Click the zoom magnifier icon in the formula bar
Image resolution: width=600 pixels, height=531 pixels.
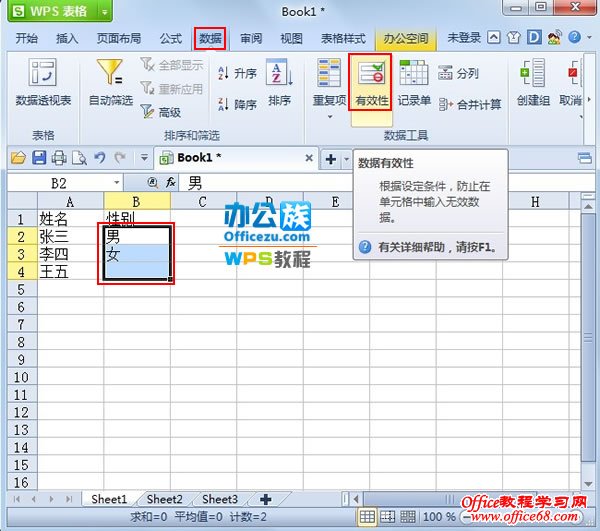click(x=153, y=182)
